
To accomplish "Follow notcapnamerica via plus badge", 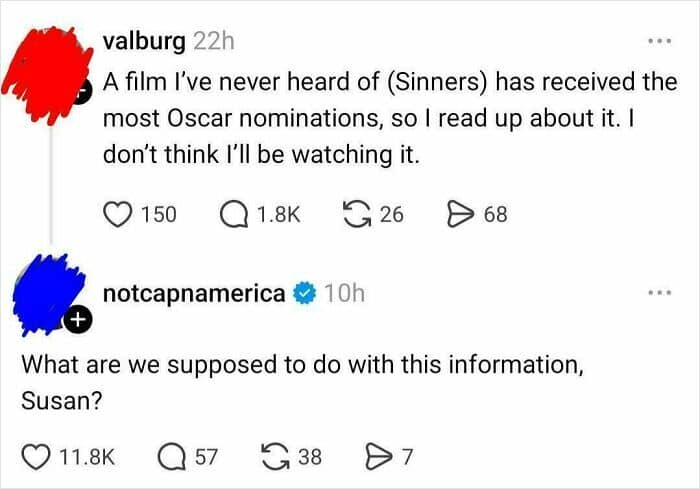I will coord(79,320).
